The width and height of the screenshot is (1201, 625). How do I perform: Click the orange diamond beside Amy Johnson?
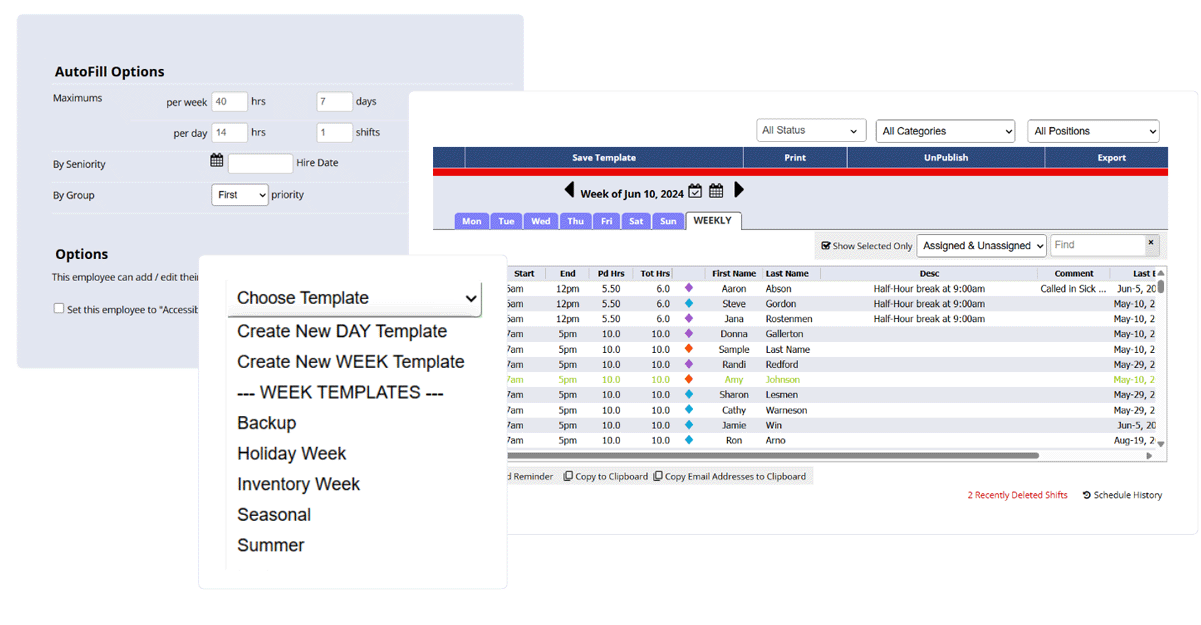687,379
